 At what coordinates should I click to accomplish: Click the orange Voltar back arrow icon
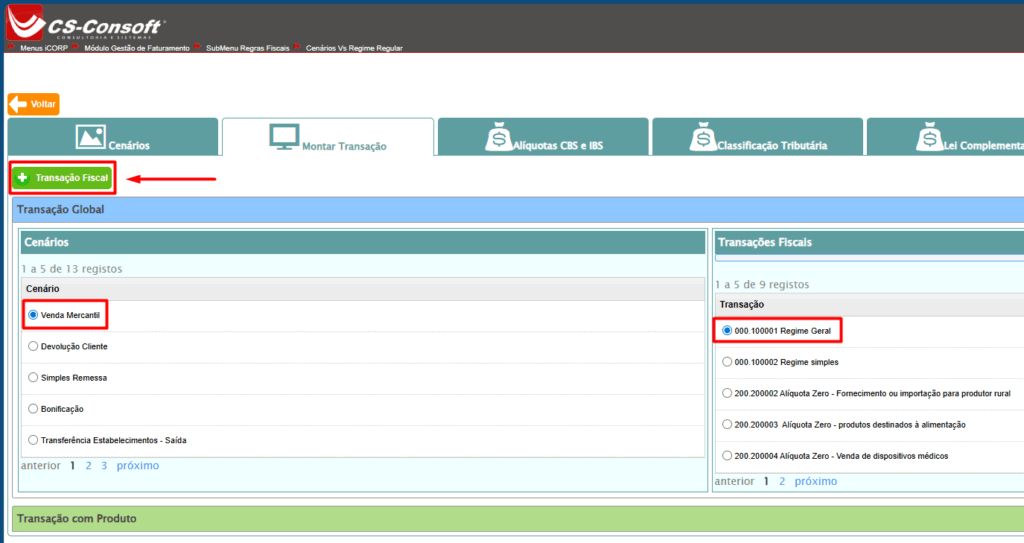click(x=19, y=104)
